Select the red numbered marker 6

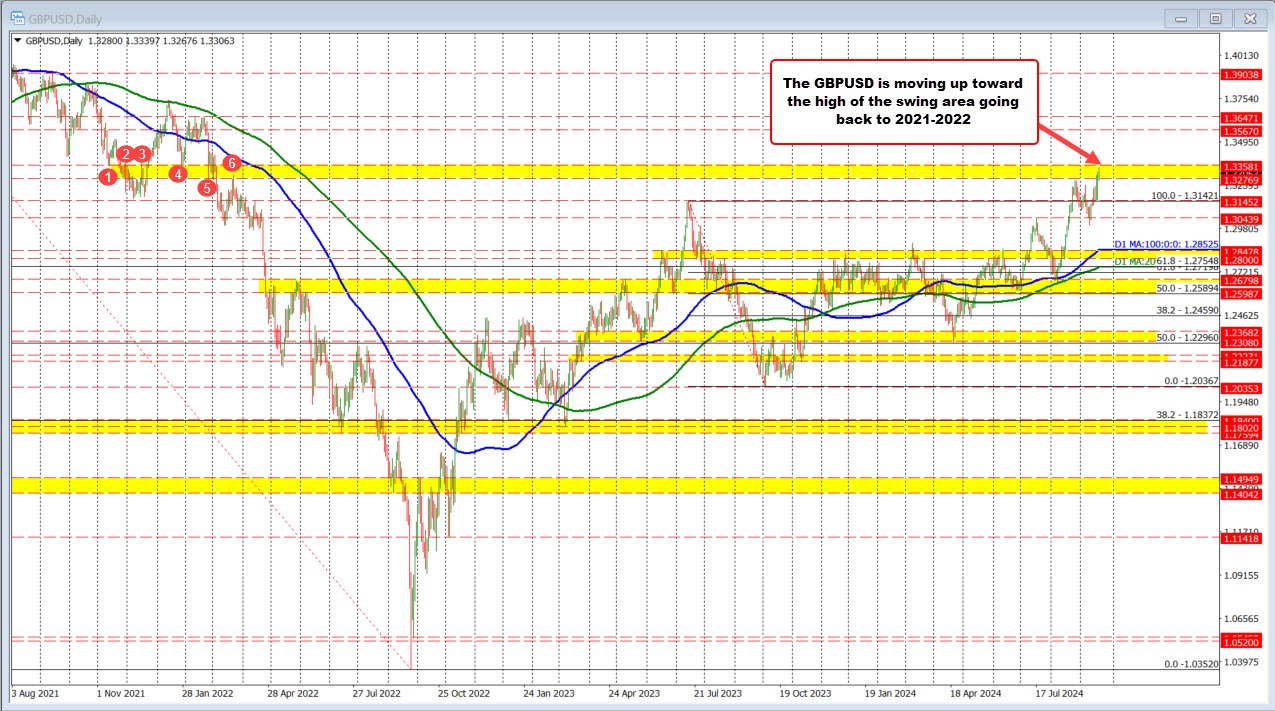pos(232,163)
